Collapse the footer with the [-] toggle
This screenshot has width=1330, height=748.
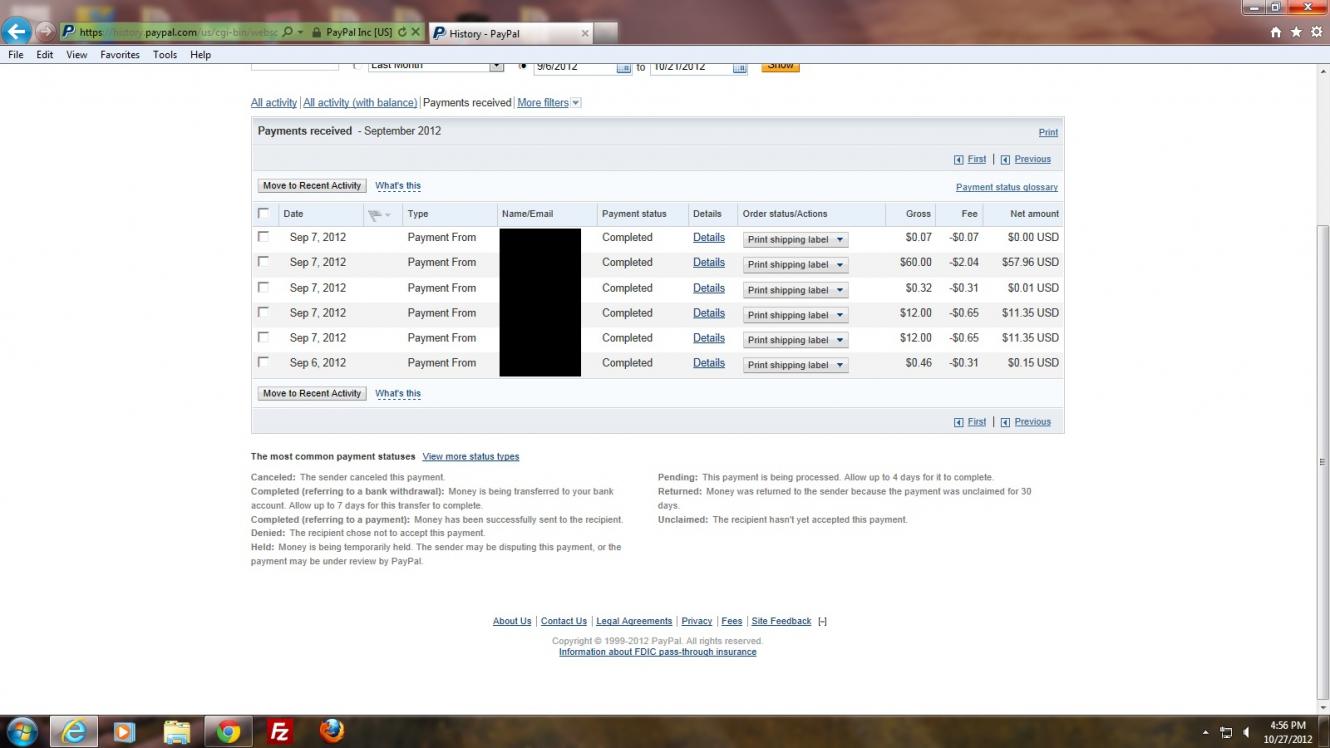point(822,621)
